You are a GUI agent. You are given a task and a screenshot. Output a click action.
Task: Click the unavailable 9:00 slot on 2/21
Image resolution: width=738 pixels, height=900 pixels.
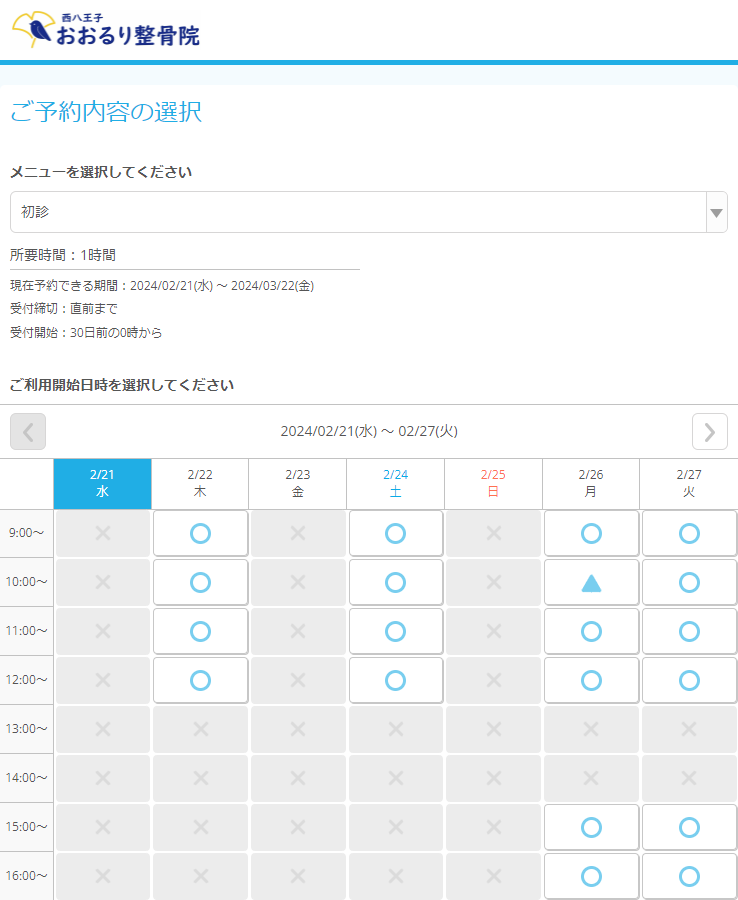[x=102, y=533]
